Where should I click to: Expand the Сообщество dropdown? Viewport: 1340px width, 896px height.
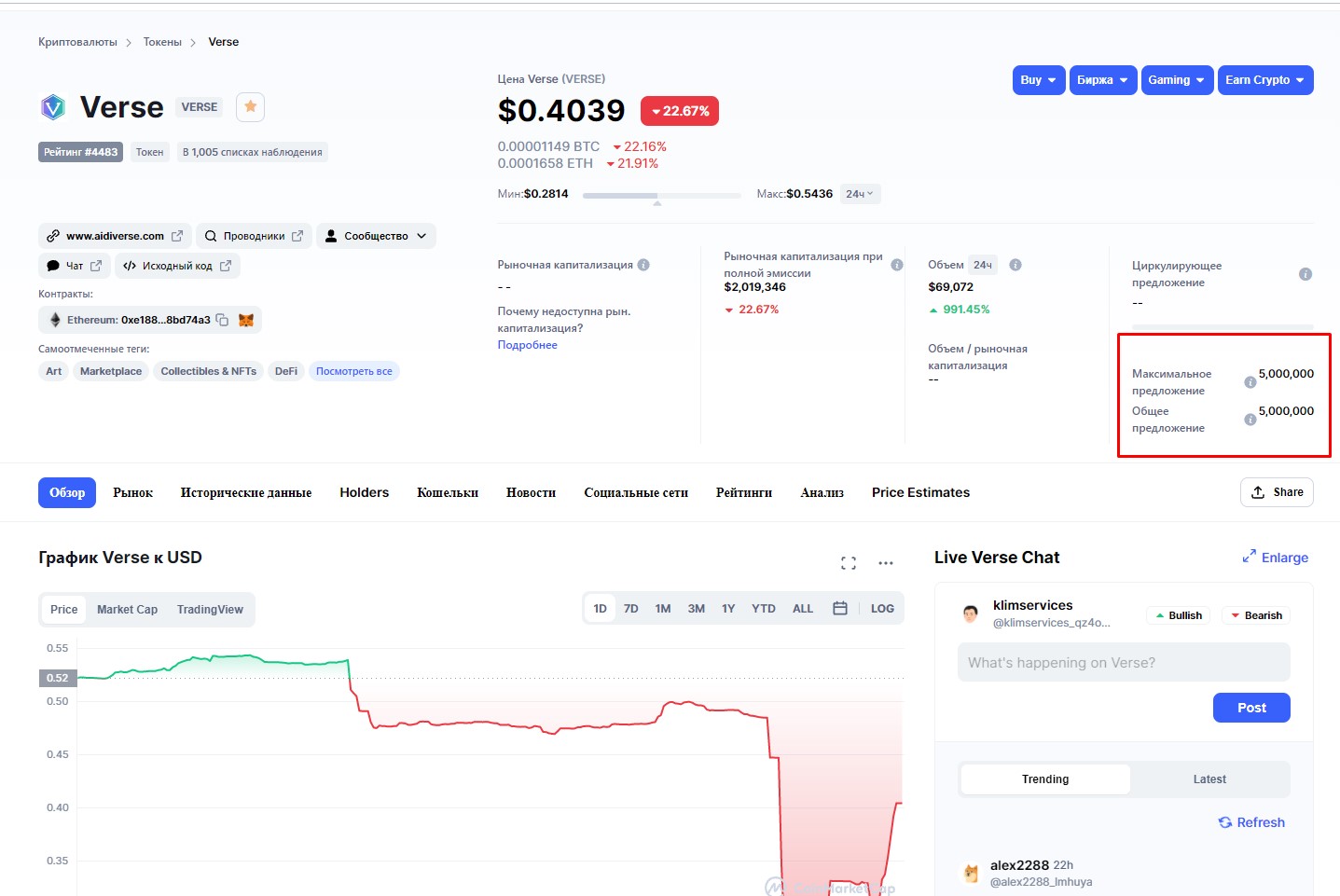[376, 236]
